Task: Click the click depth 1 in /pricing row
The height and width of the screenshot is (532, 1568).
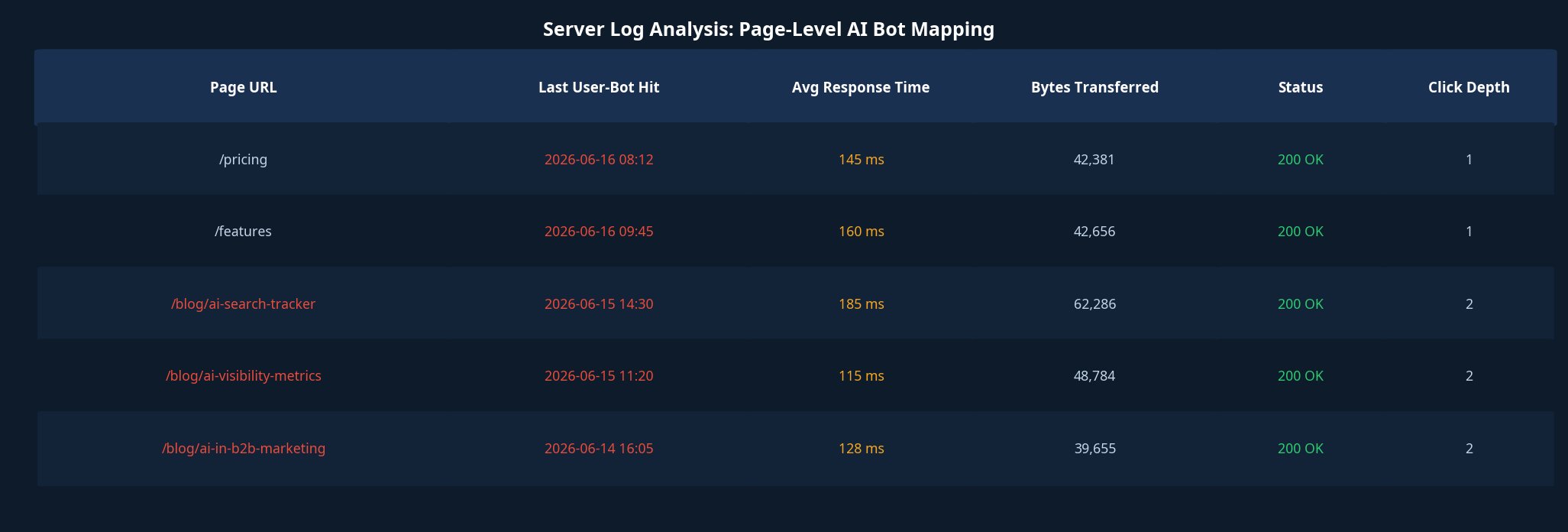Action: (1469, 160)
